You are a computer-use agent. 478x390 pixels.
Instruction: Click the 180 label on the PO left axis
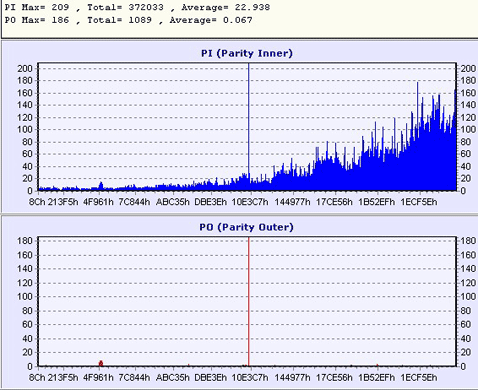(x=25, y=241)
